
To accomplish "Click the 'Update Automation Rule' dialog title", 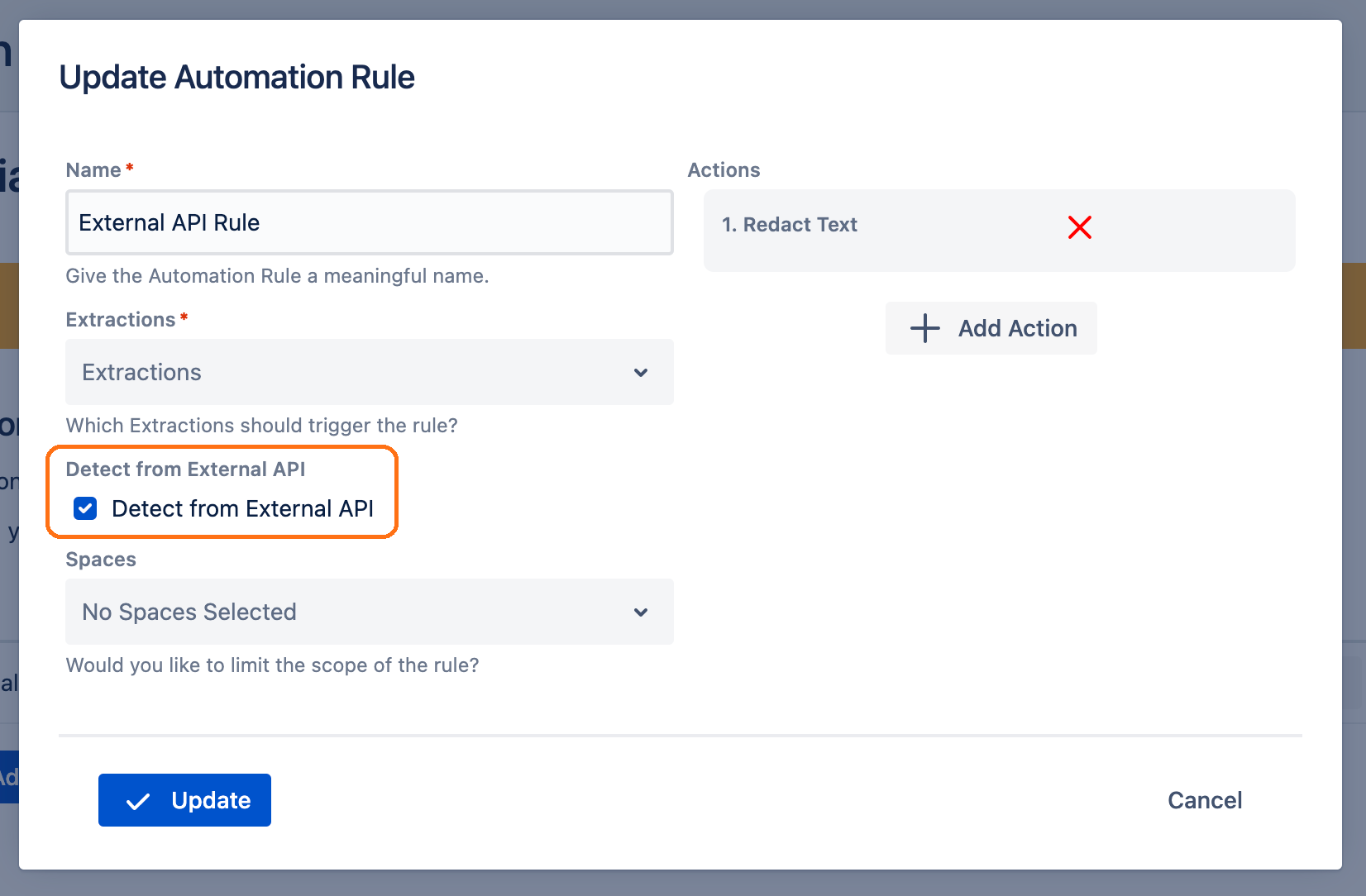I will 237,78.
